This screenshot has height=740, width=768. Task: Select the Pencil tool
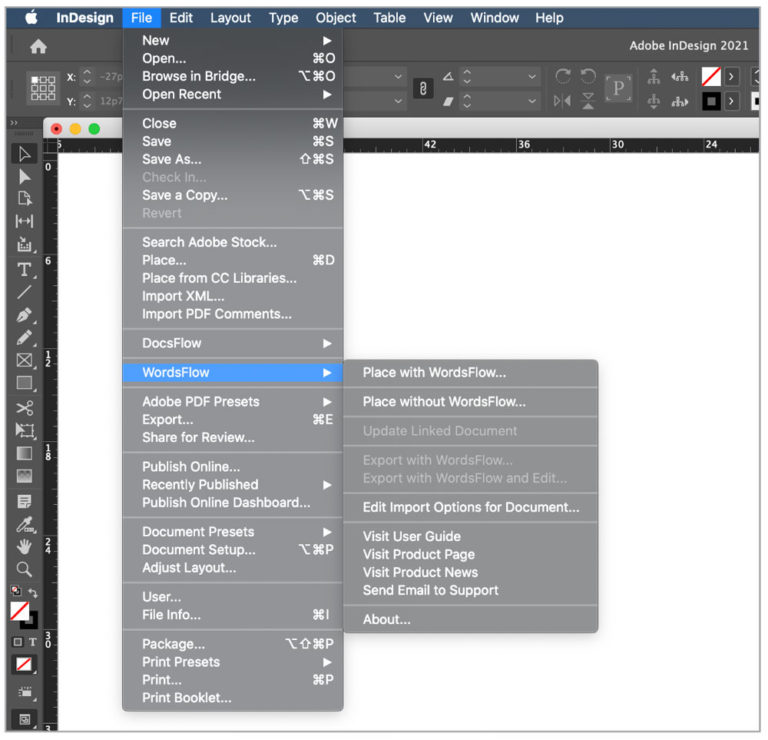[24, 337]
